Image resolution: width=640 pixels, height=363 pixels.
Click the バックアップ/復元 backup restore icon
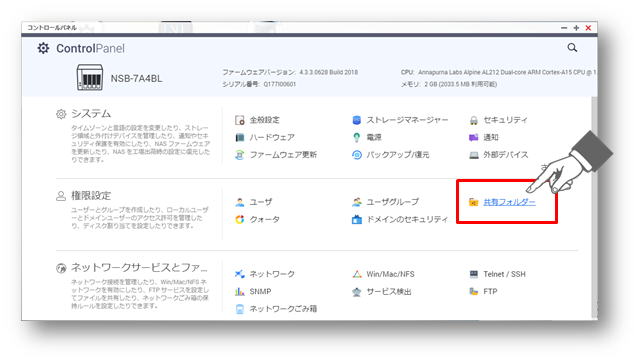click(x=357, y=155)
